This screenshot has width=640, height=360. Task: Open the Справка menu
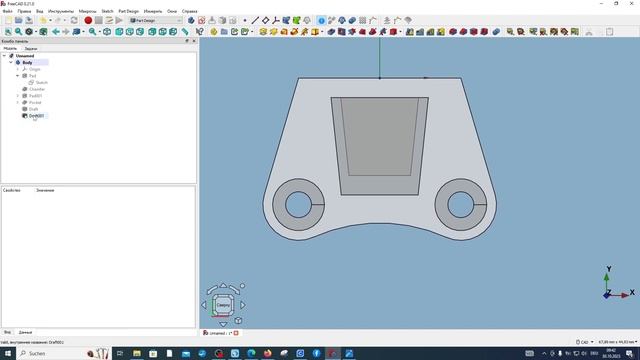click(x=189, y=11)
